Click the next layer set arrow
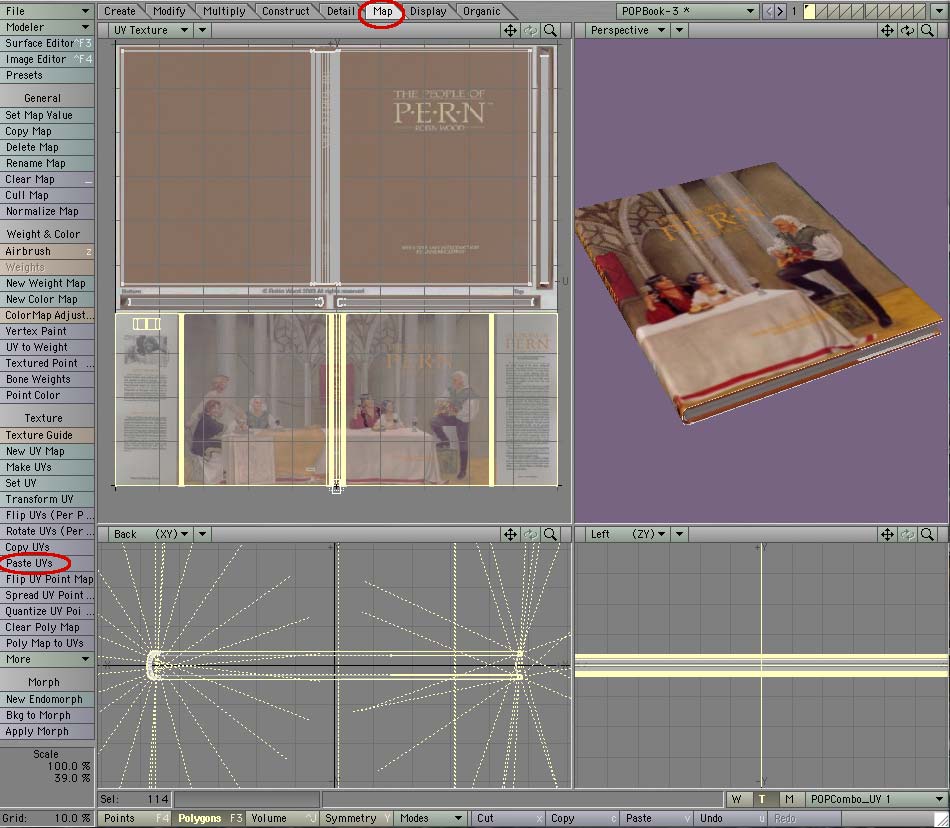 780,11
